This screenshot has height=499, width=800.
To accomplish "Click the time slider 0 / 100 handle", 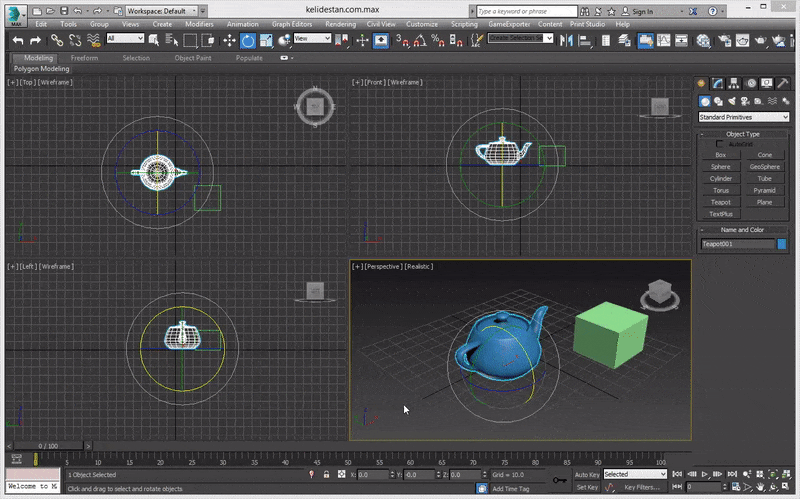I will [48, 446].
